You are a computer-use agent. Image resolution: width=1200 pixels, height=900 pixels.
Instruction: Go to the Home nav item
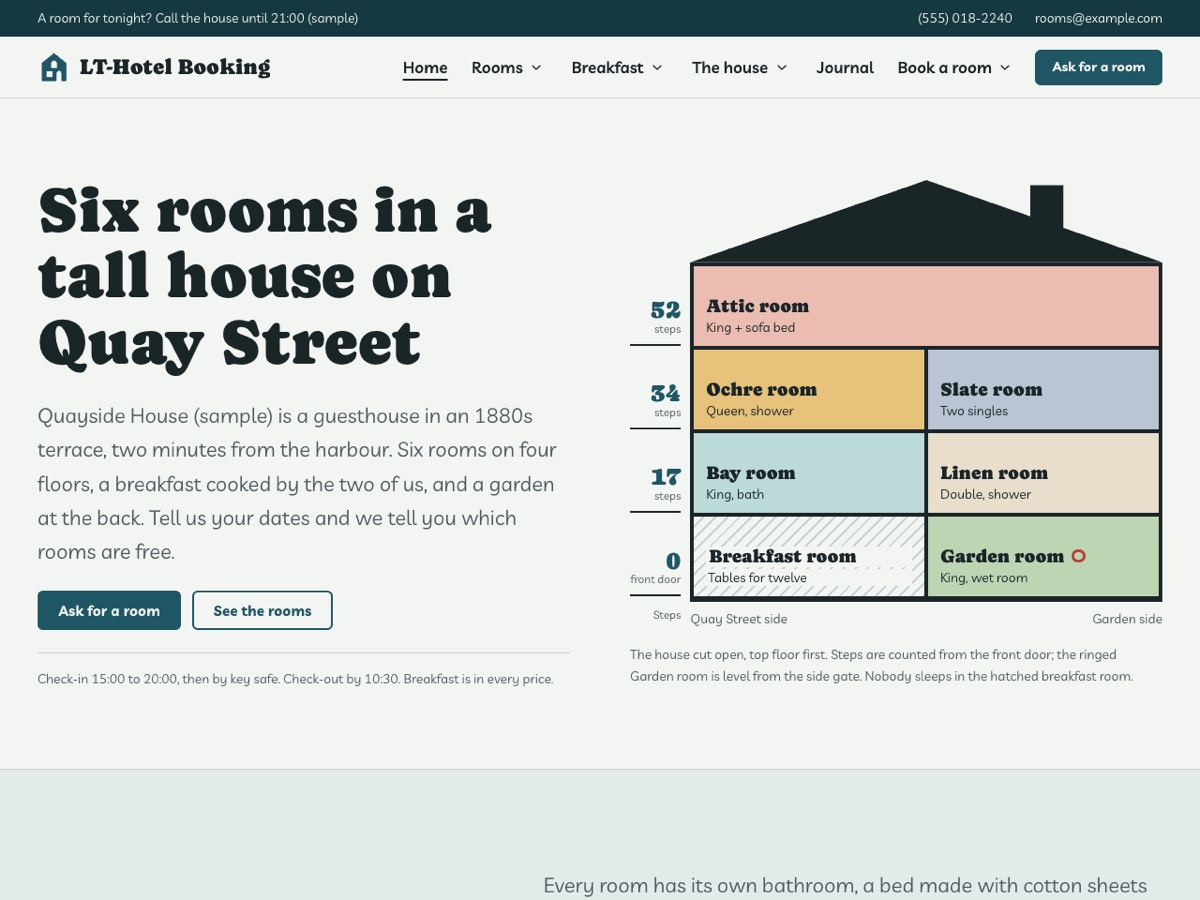[x=425, y=68]
